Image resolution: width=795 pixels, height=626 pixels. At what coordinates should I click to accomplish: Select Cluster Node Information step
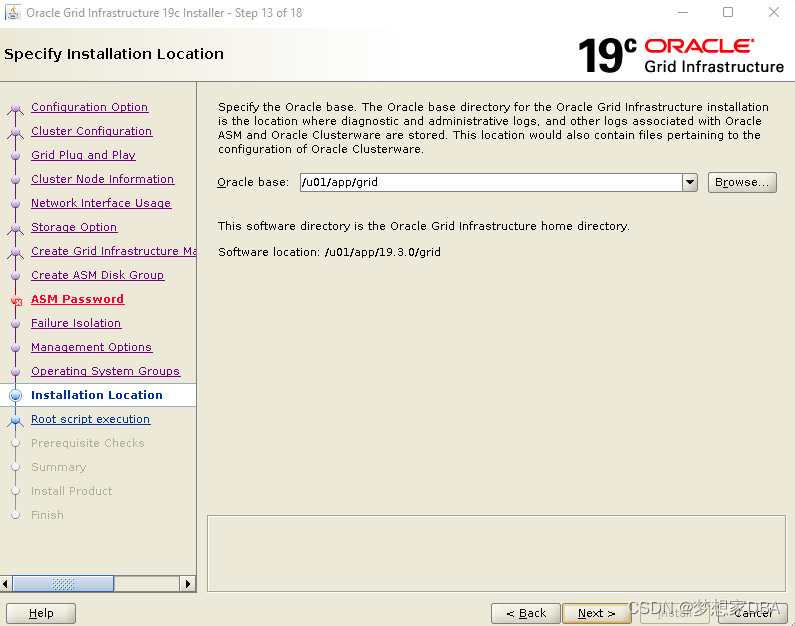102,179
